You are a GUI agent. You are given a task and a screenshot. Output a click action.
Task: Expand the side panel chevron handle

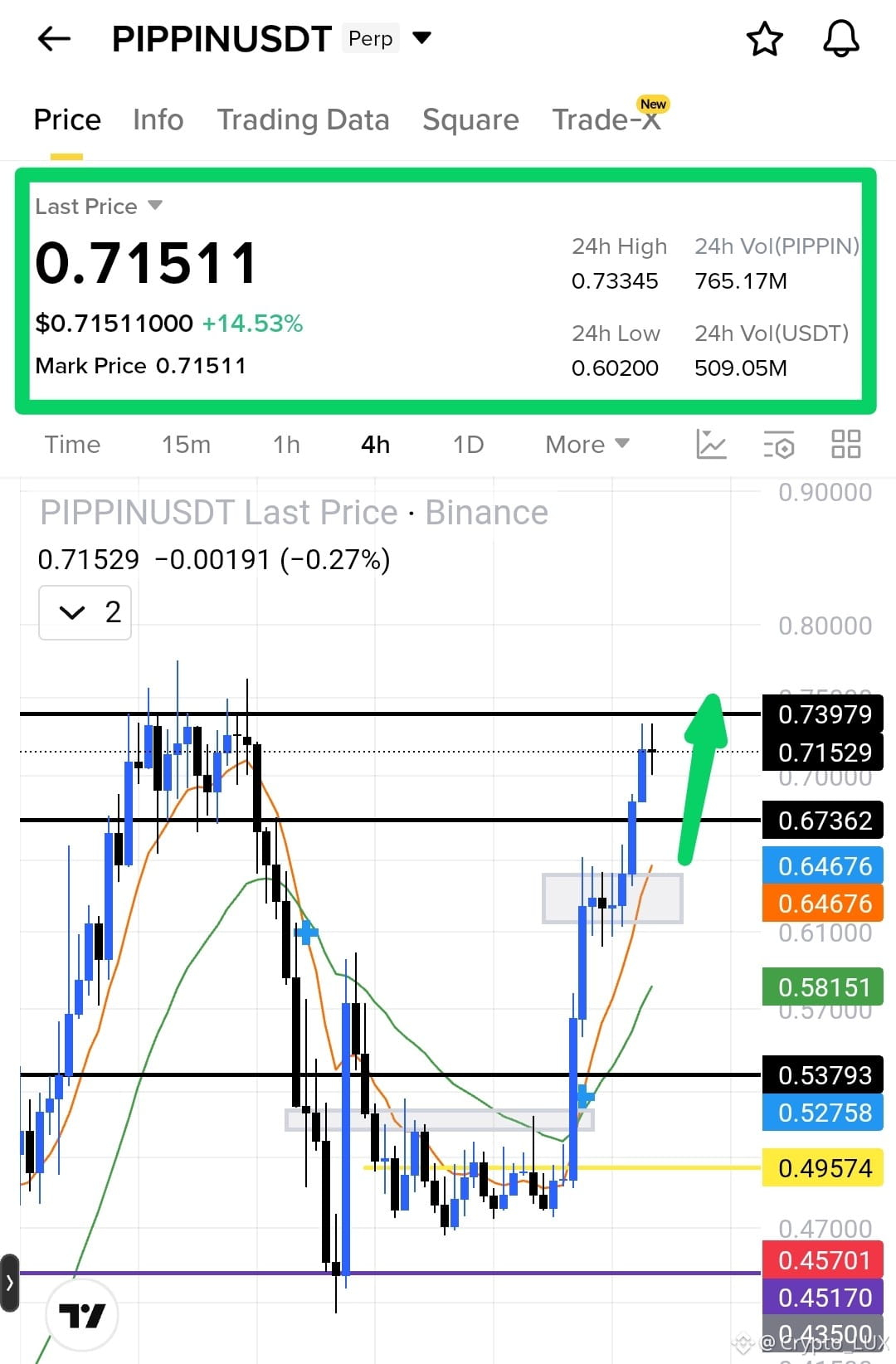point(9,1283)
